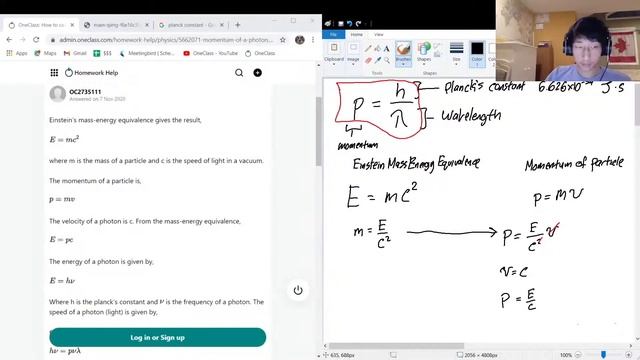640x360 pixels.
Task: Click the OC2735111 username text
Action: [85, 92]
